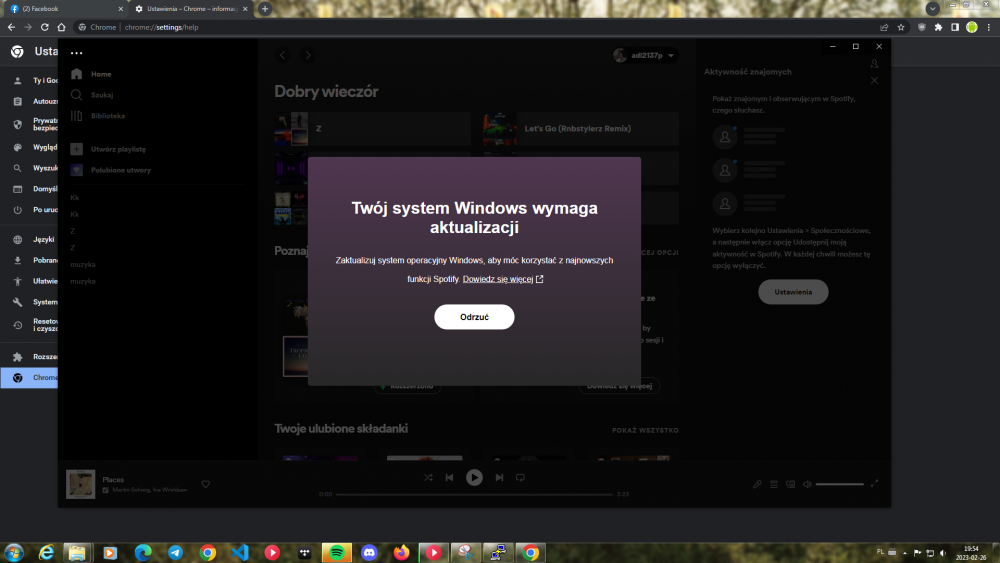Switch to the Facebook tab in Chrome
This screenshot has height=563, width=1000.
pyautogui.click(x=64, y=9)
